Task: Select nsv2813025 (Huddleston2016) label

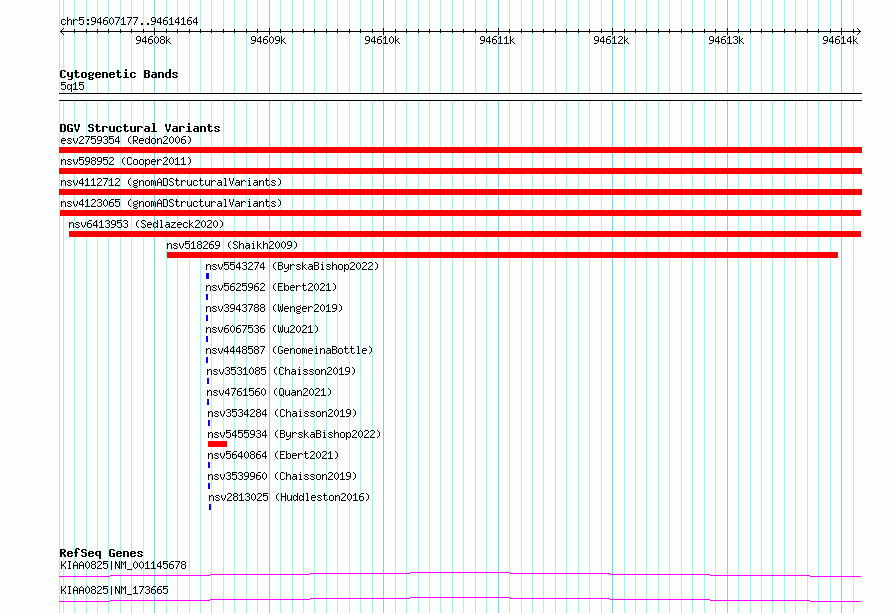Action: [x=289, y=497]
